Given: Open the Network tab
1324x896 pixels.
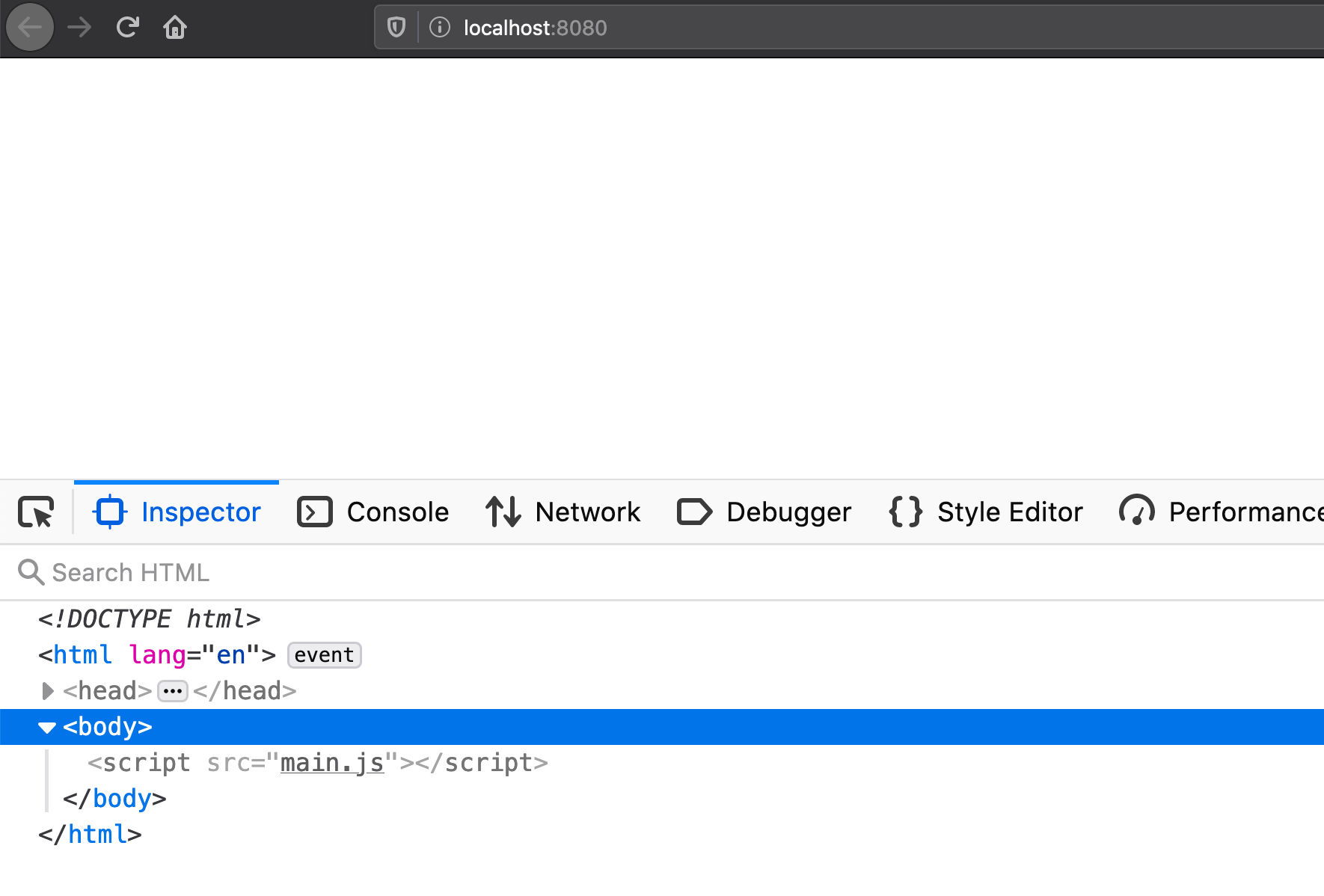Looking at the screenshot, I should pyautogui.click(x=563, y=512).
